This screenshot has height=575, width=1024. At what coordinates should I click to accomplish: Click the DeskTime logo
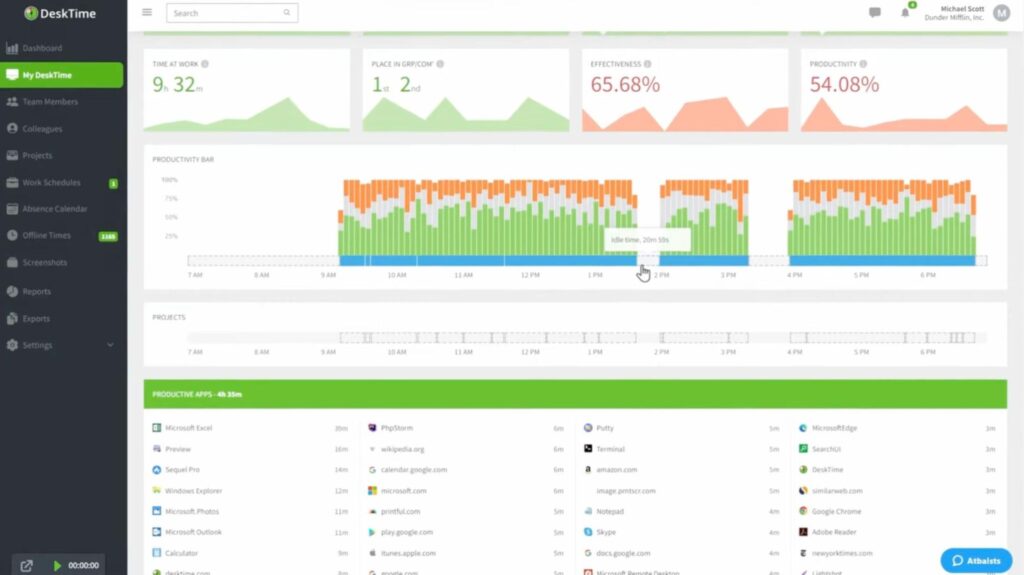(x=62, y=13)
